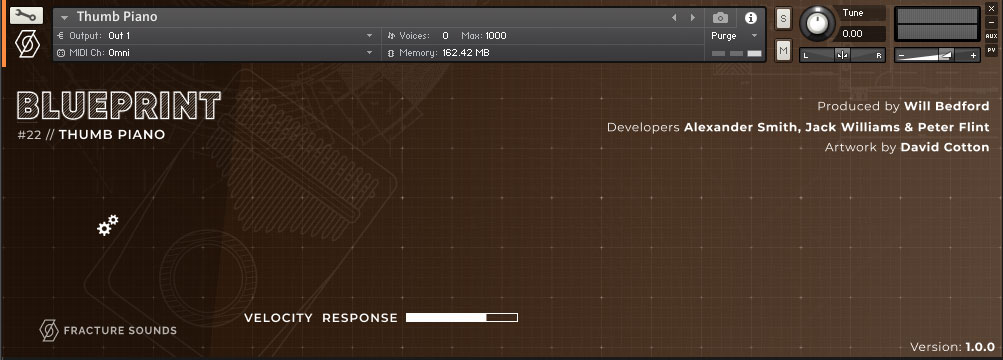The image size is (1003, 360).
Task: Increase volume with the plus button
Action: (x=974, y=56)
